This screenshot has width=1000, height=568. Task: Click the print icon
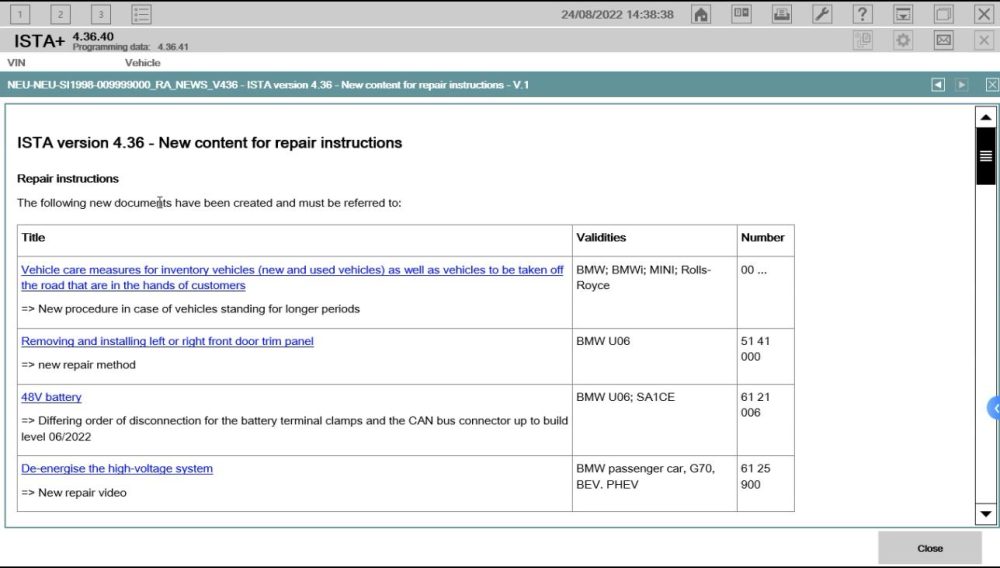point(782,14)
